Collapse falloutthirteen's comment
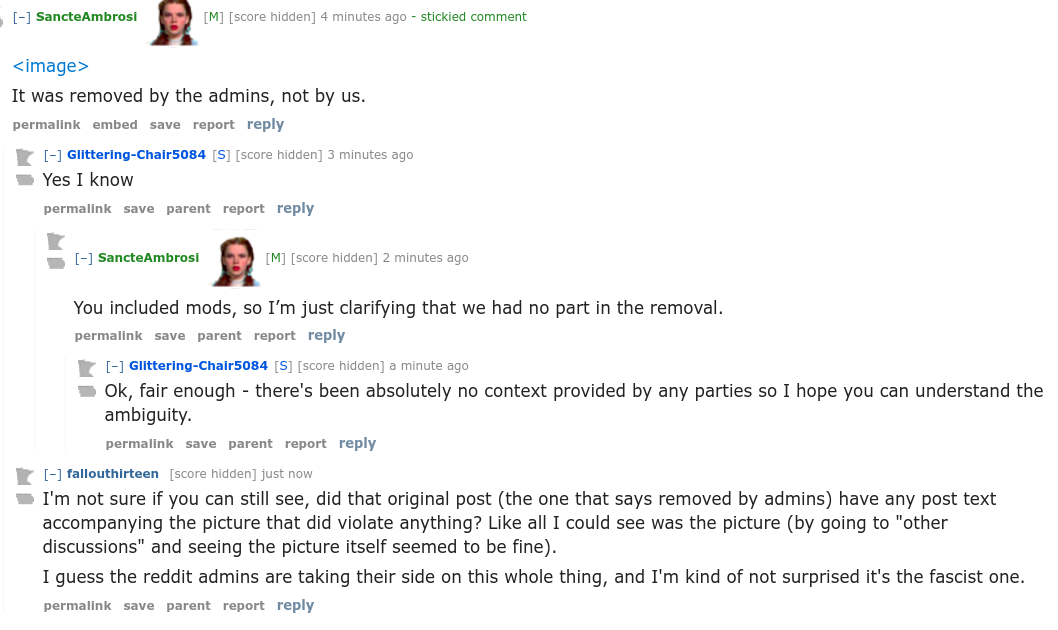 (53, 474)
